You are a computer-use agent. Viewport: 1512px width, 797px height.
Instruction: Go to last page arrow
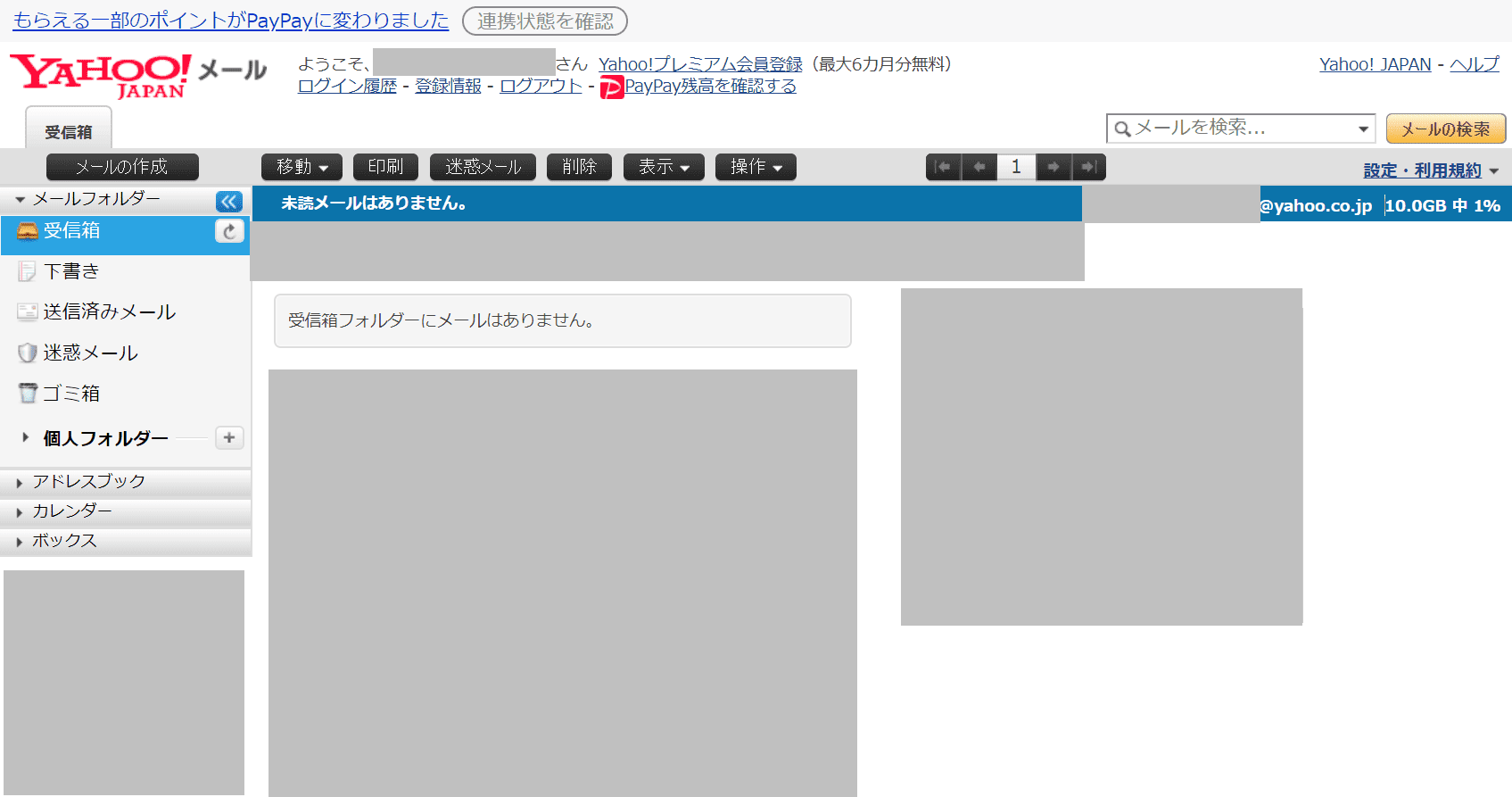(x=1088, y=167)
